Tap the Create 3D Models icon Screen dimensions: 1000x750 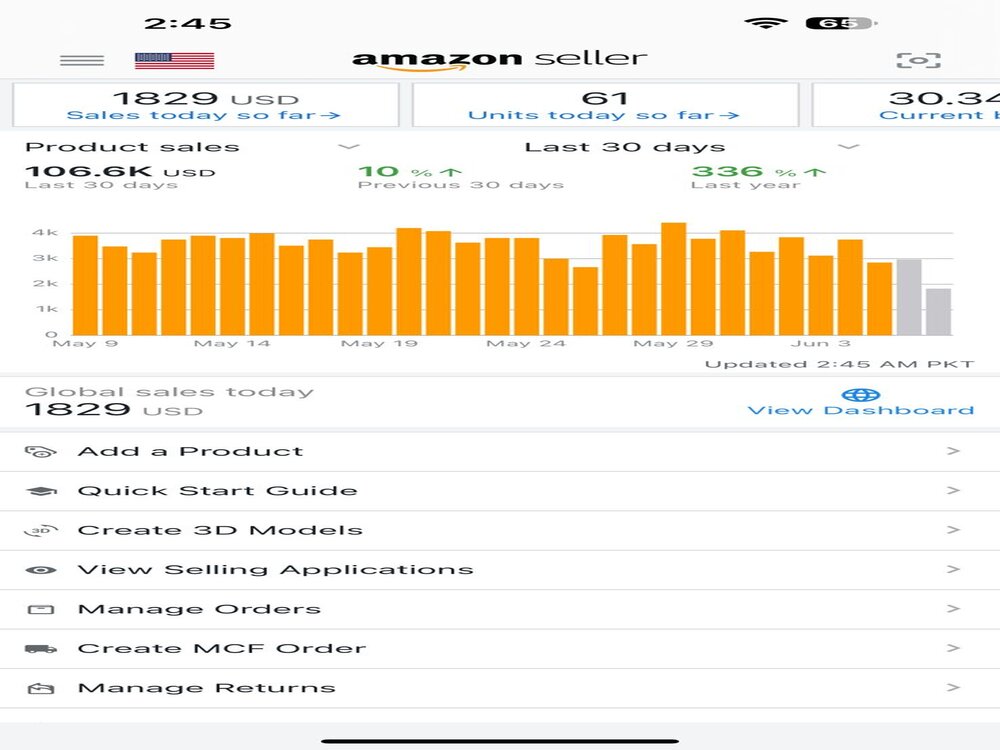(41, 531)
